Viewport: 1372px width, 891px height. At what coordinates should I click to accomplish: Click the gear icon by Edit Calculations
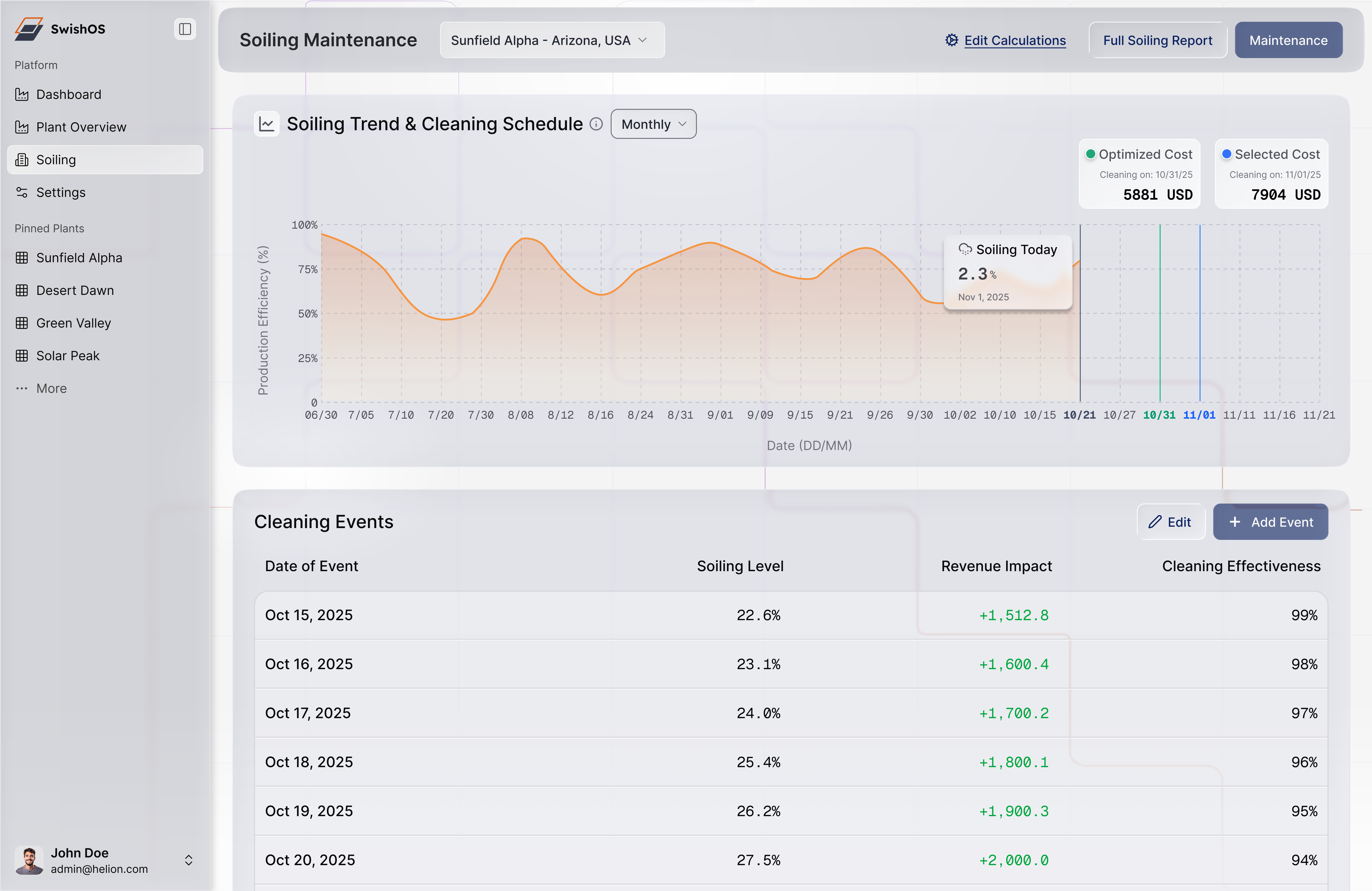951,40
